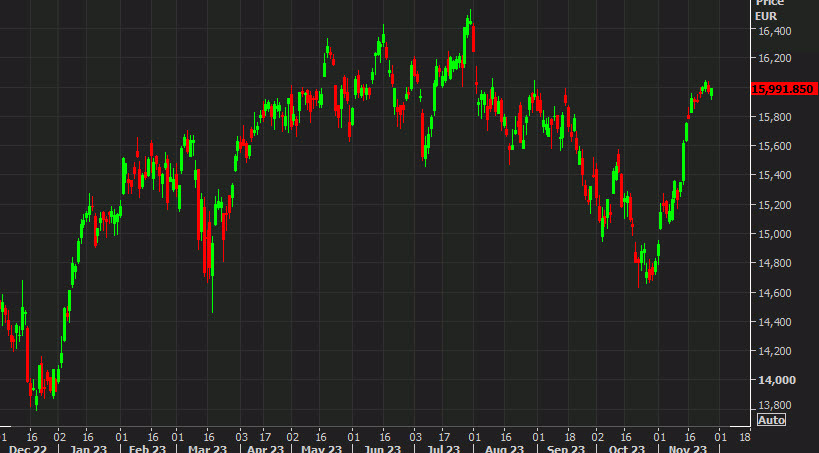Select the Dec 22 month label
Viewport: 819px width, 453px height.
[28, 448]
